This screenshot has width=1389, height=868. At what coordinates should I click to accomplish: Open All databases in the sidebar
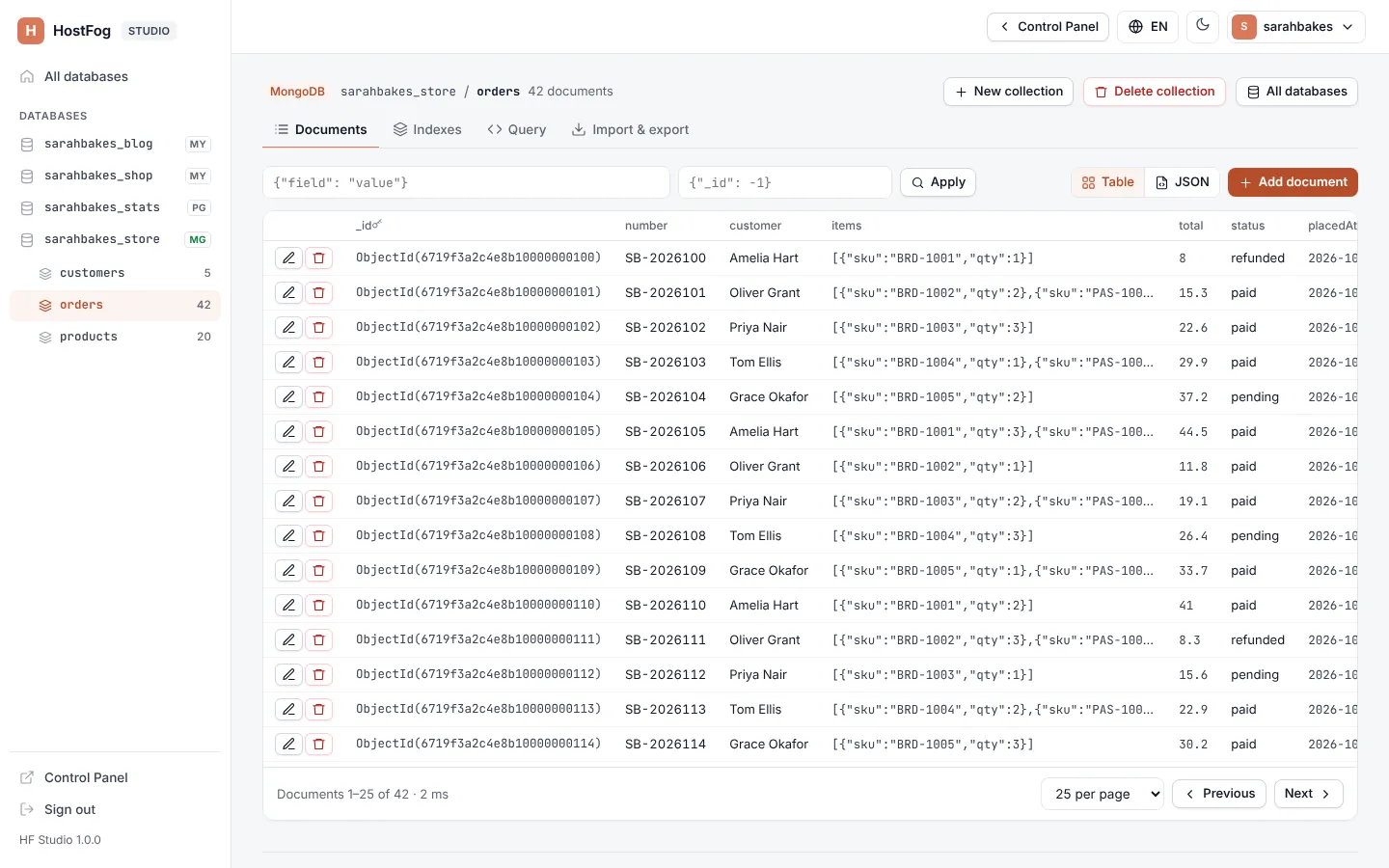(x=115, y=77)
